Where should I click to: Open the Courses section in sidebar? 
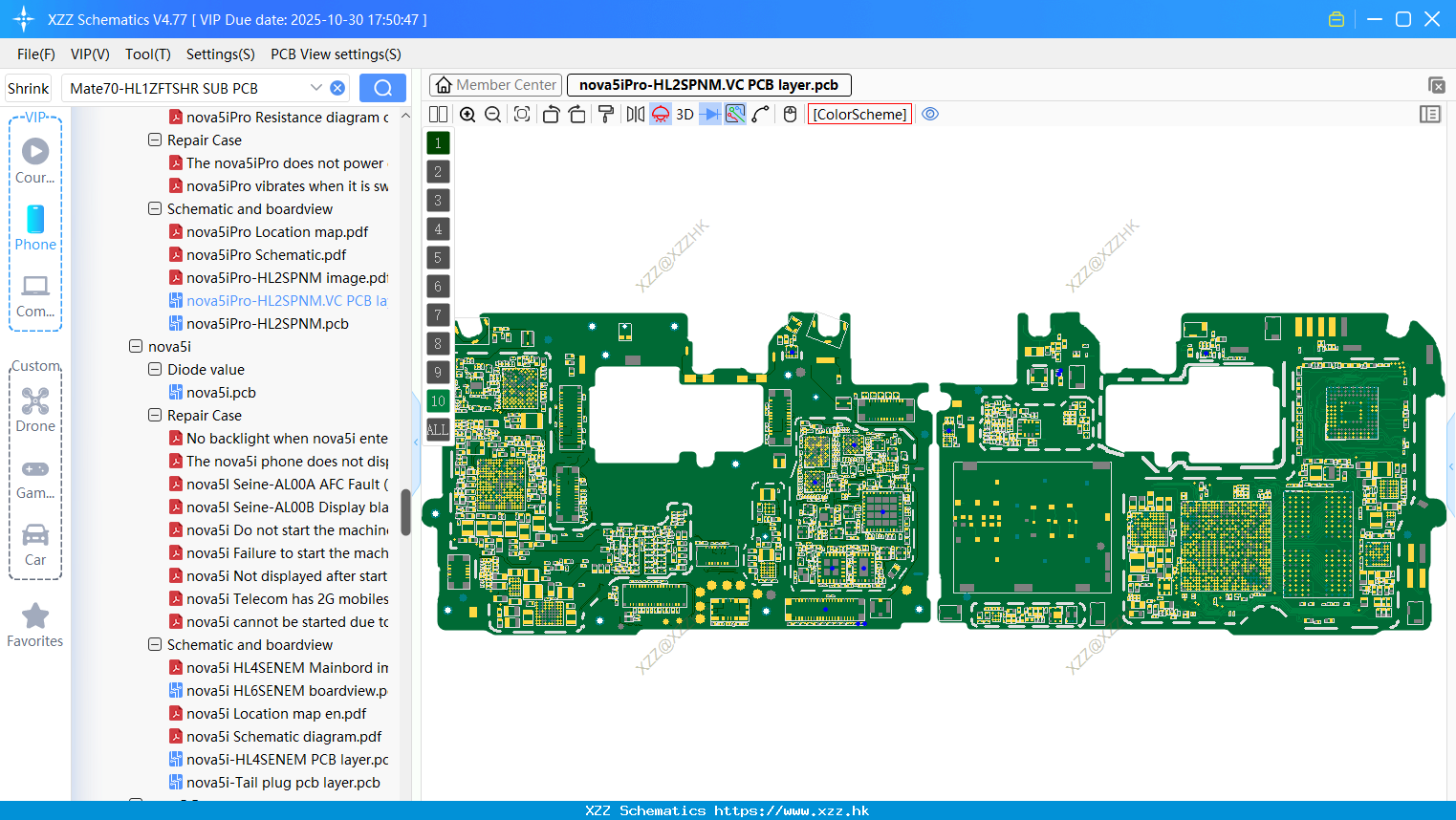coord(35,161)
